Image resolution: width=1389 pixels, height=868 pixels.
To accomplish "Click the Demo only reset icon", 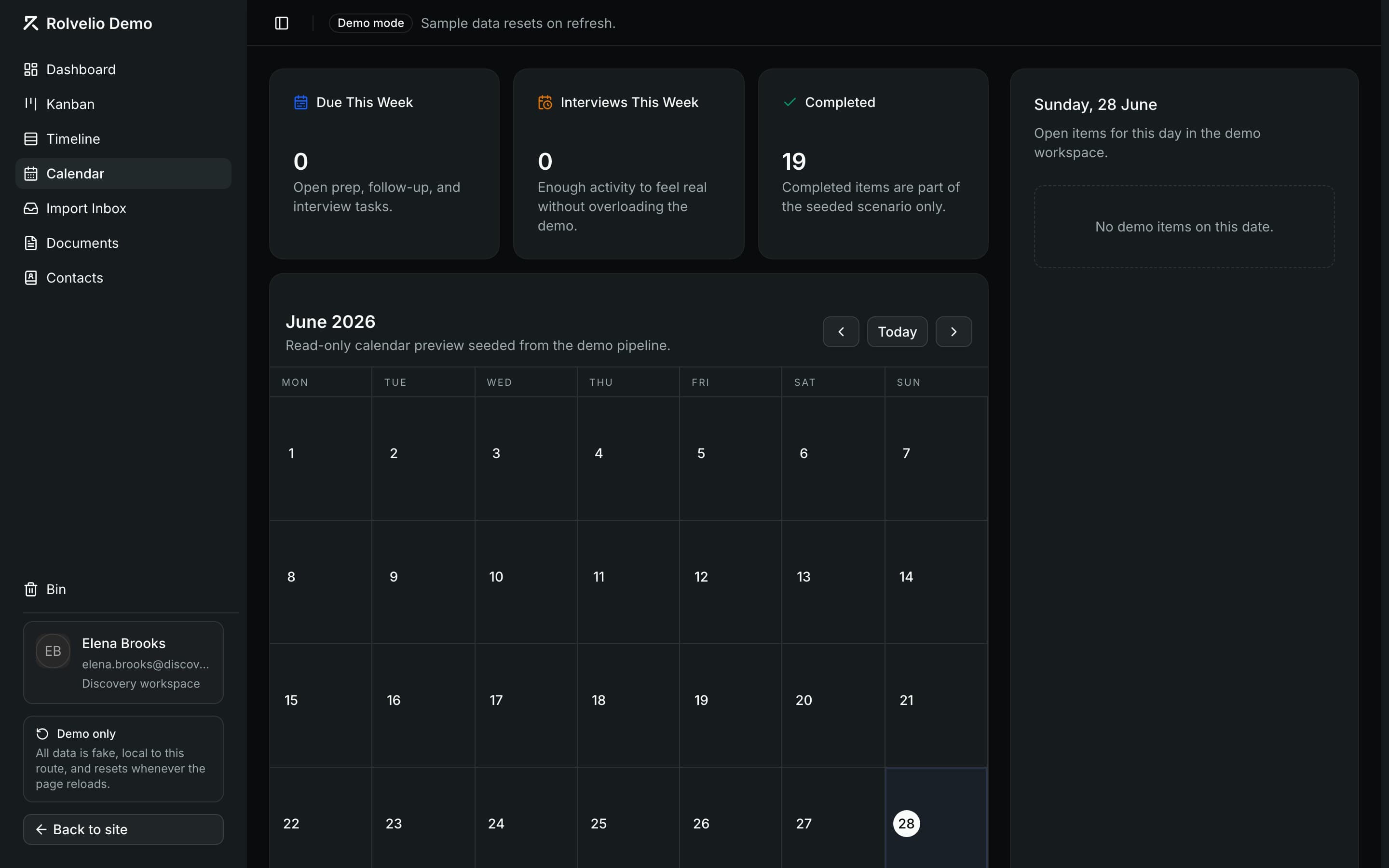I will tap(42, 733).
